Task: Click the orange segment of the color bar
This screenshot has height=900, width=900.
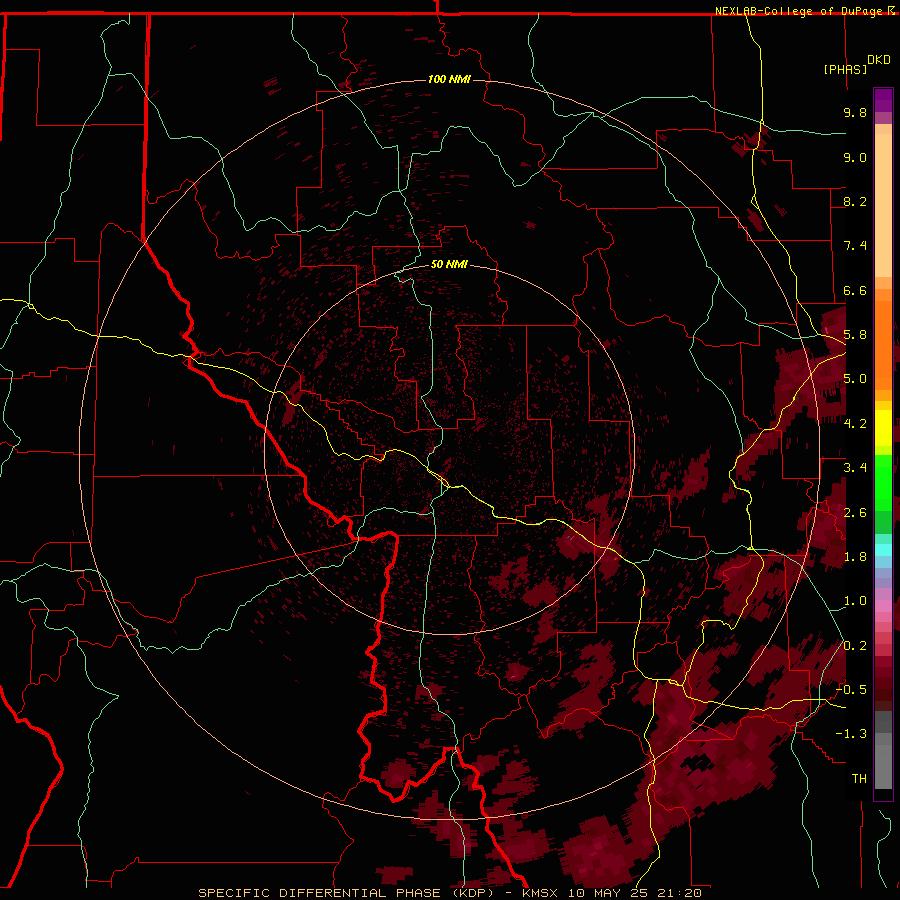Action: [x=883, y=344]
